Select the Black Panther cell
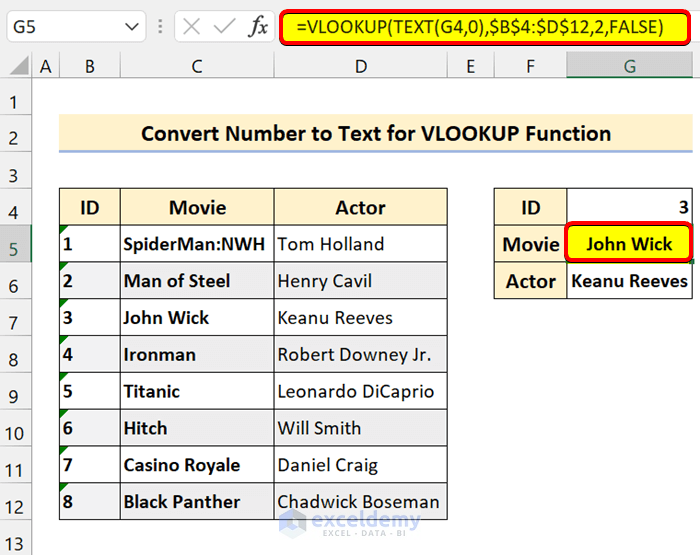700x555 pixels. pos(197,502)
